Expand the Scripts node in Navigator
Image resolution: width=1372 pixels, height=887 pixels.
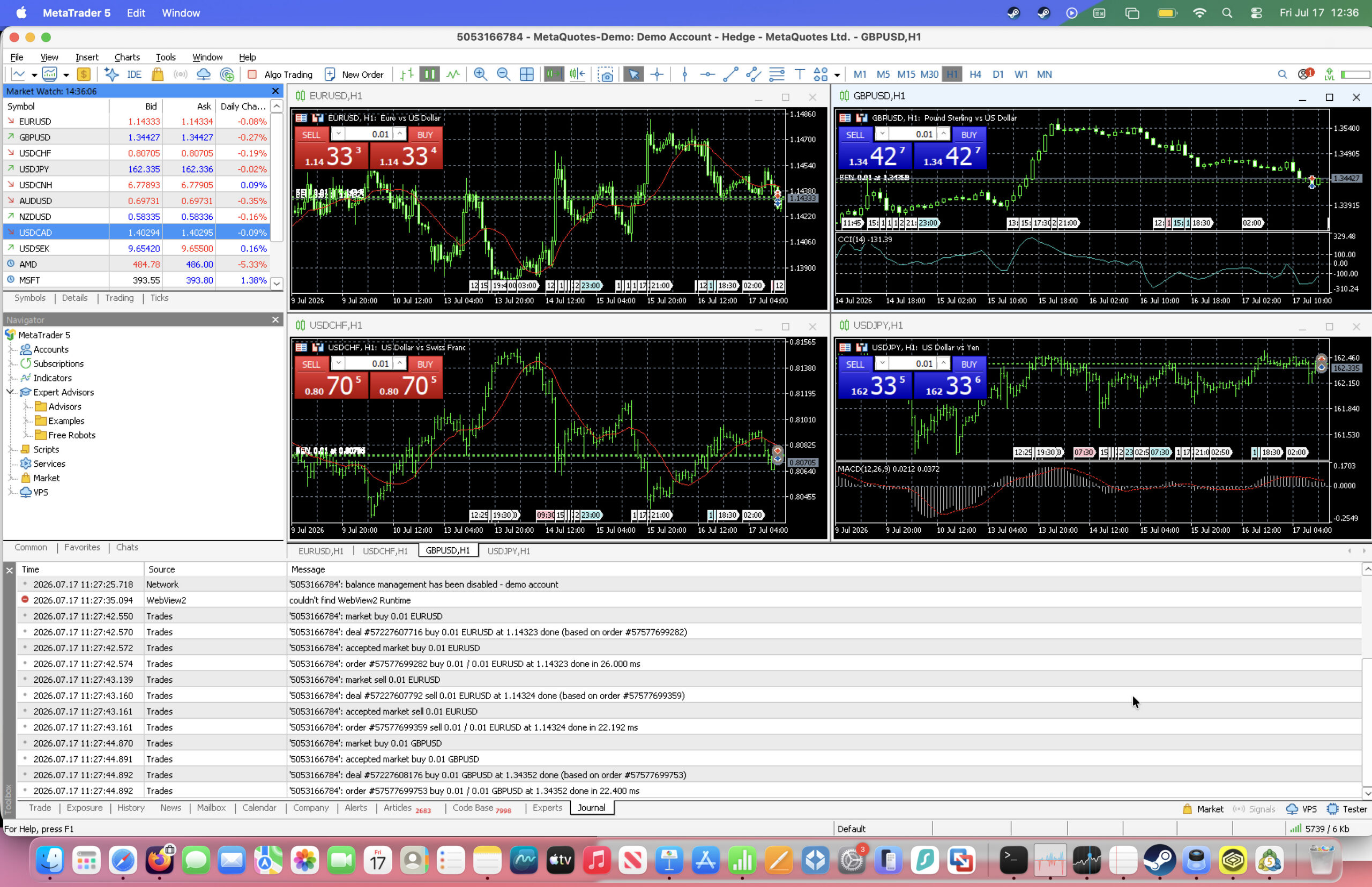[10, 449]
